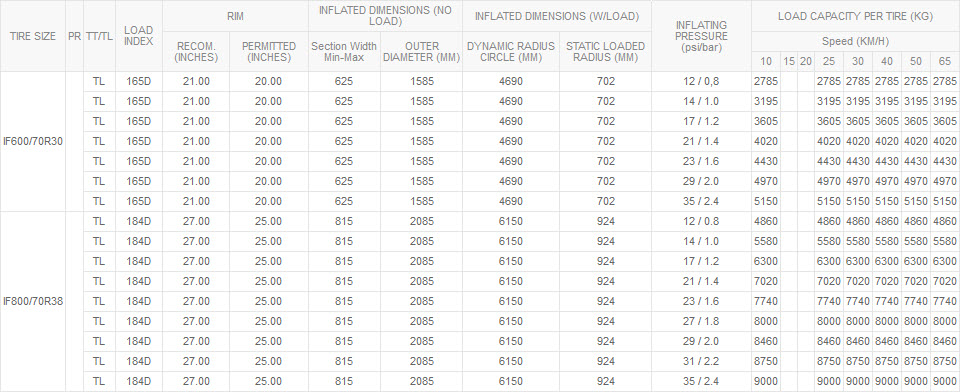Click 8000 under the speed 50 column

(x=915, y=321)
